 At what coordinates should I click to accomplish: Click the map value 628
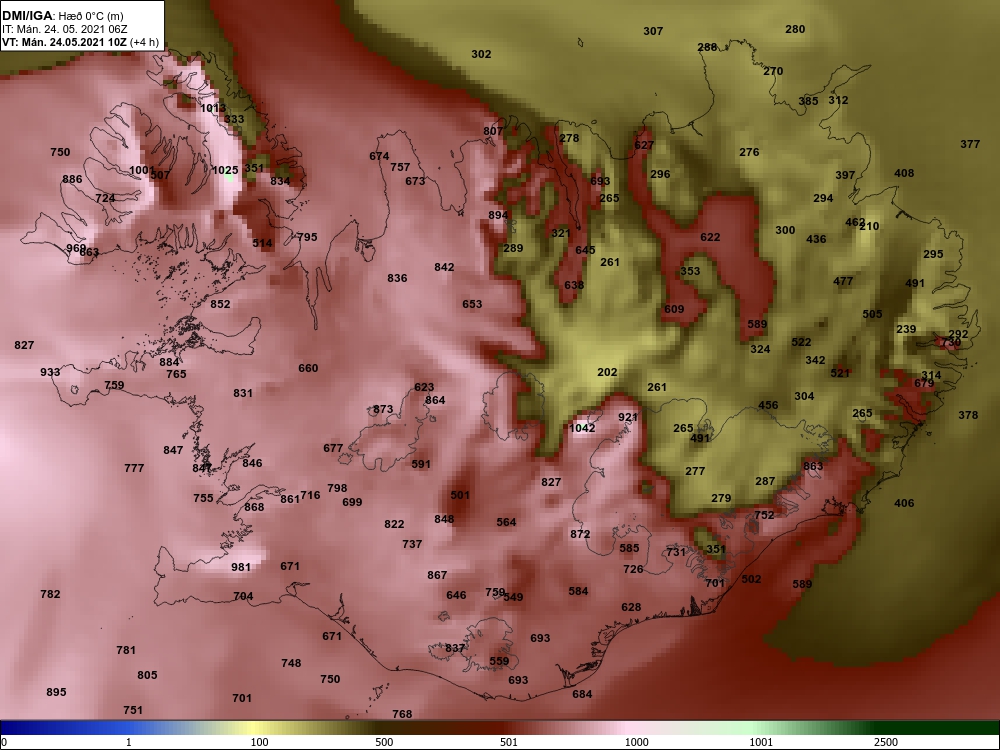click(631, 607)
